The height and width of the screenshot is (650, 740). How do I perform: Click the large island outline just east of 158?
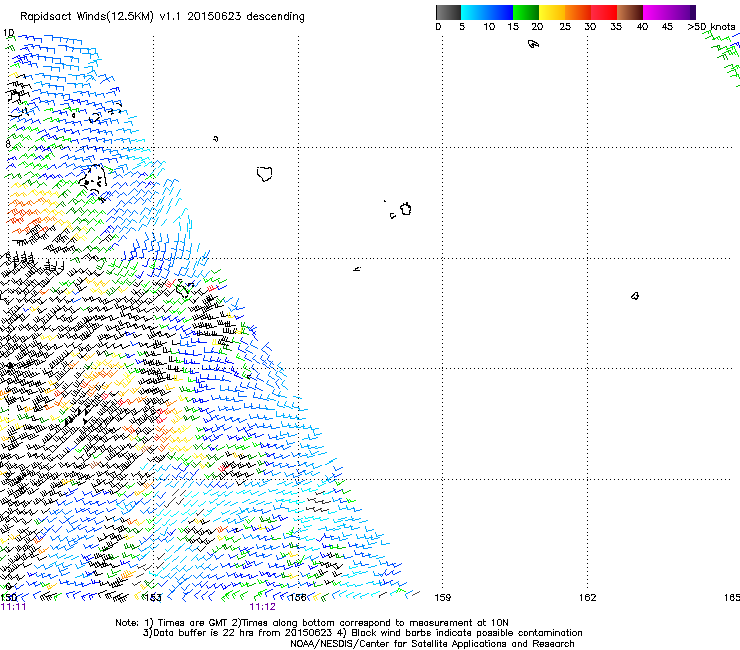pos(406,209)
